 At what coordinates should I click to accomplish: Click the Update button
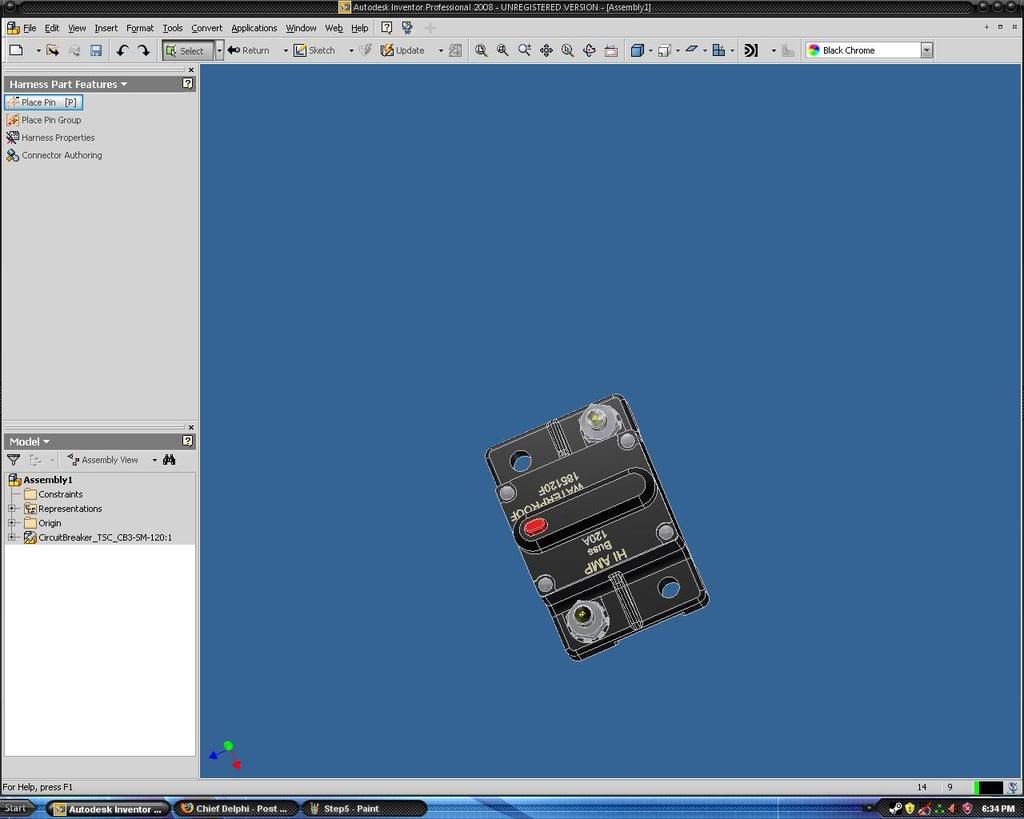click(x=402, y=50)
